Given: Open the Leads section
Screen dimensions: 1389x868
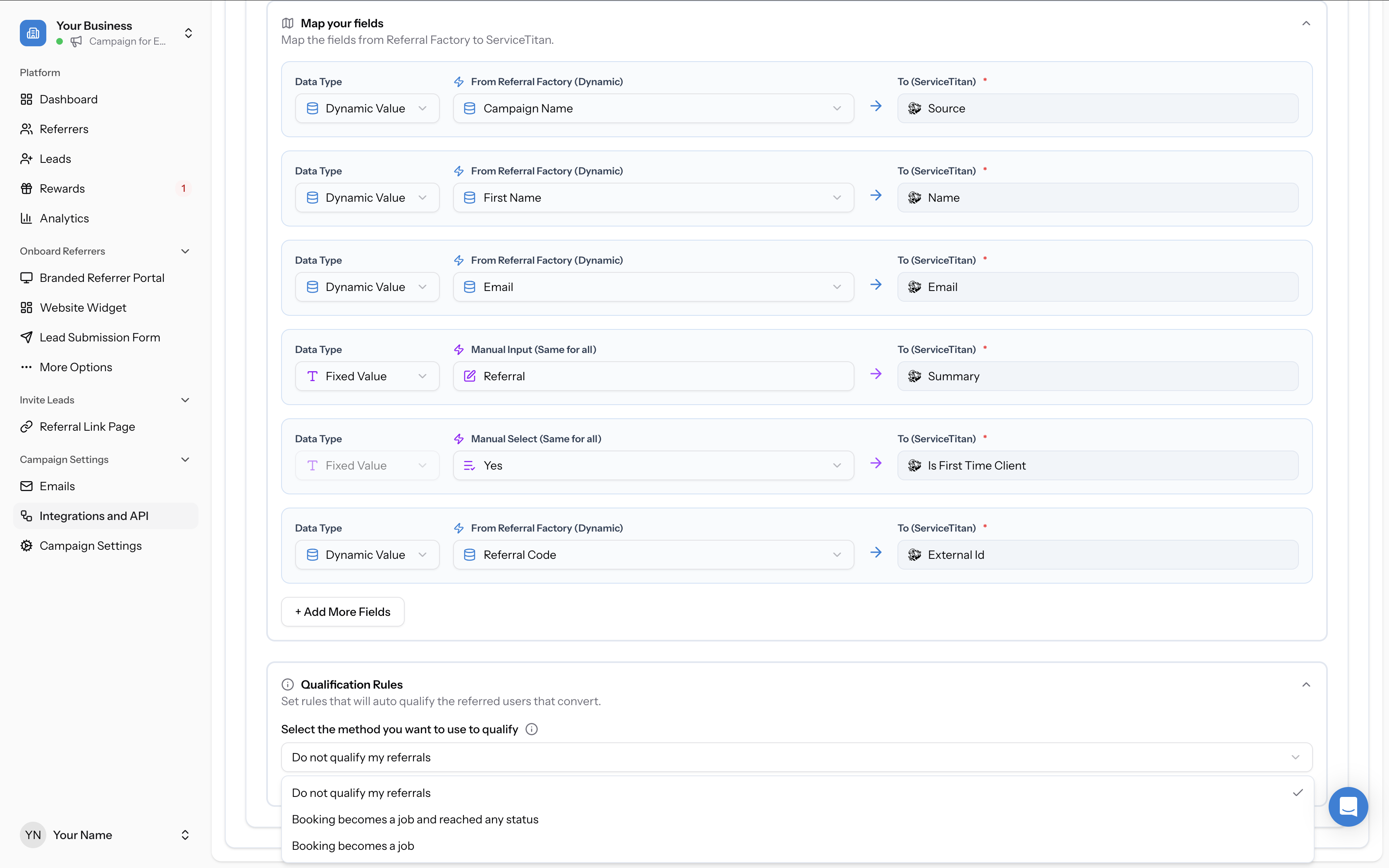Looking at the screenshot, I should (55, 158).
